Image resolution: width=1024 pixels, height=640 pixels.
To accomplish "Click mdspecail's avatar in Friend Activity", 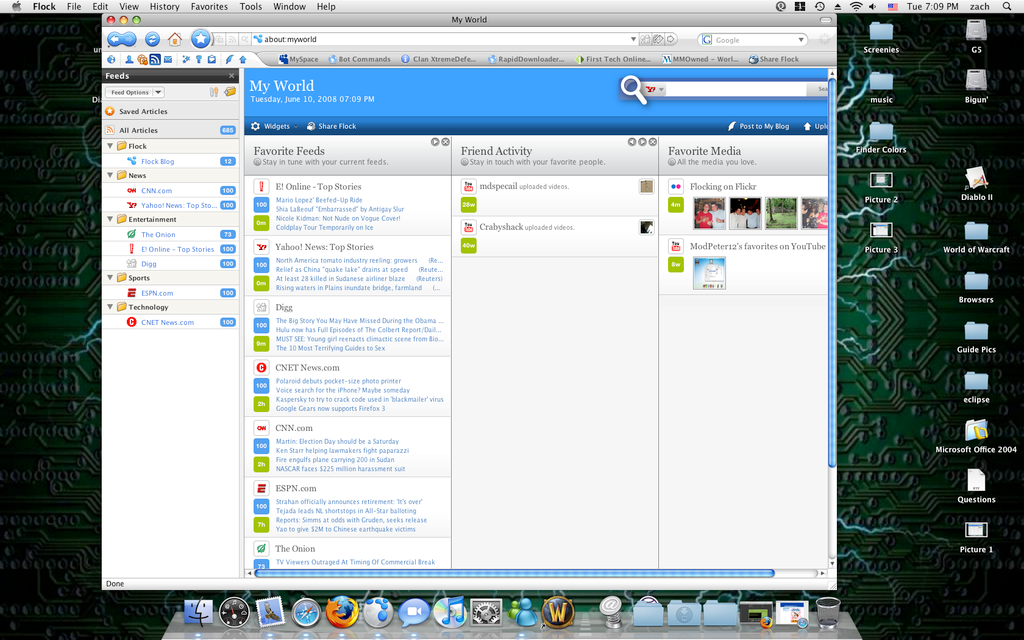I will (647, 187).
